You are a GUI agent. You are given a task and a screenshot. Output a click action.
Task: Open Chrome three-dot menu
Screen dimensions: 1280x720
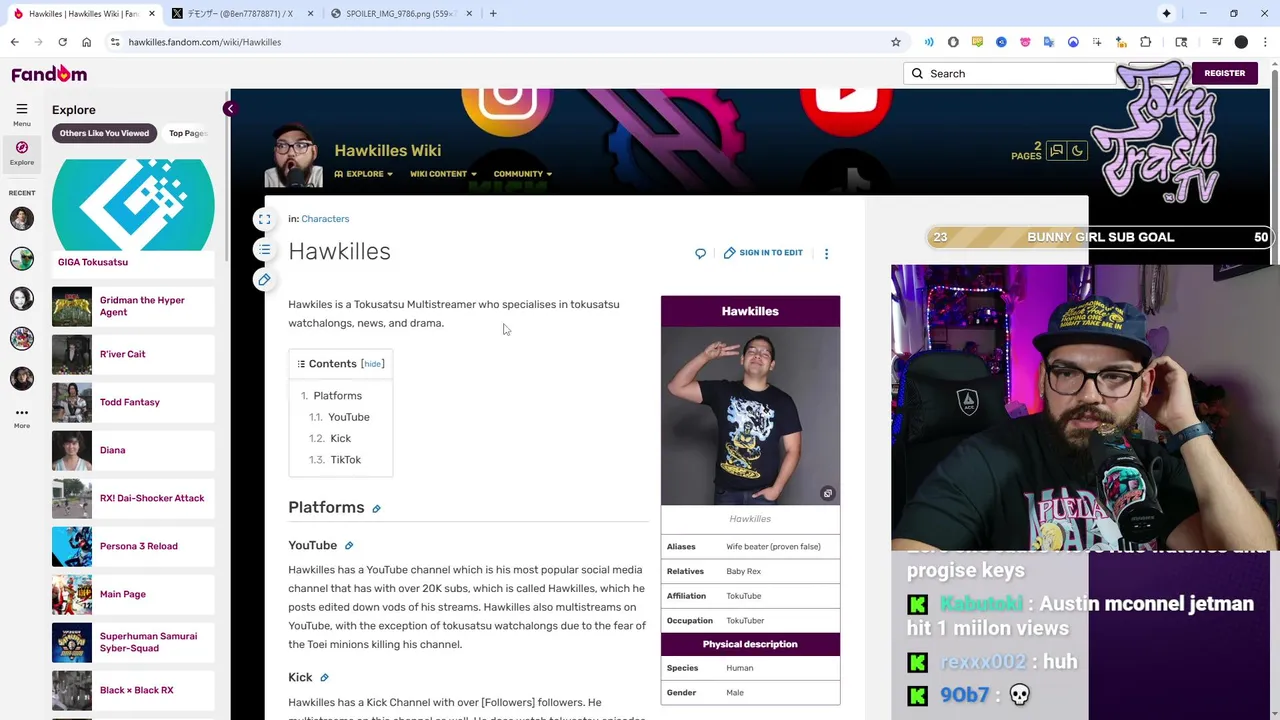click(1263, 42)
